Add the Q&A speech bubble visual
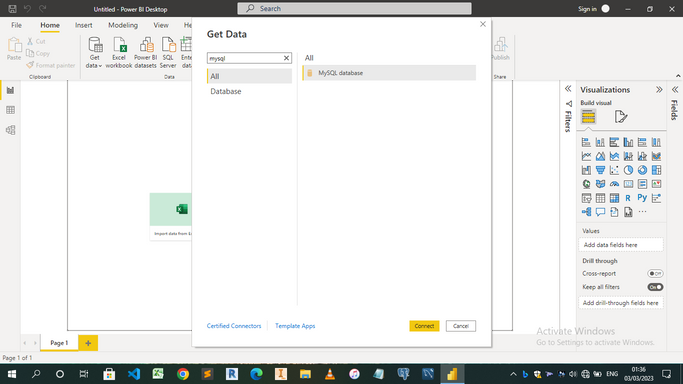Image resolution: width=683 pixels, height=384 pixels. pos(600,212)
